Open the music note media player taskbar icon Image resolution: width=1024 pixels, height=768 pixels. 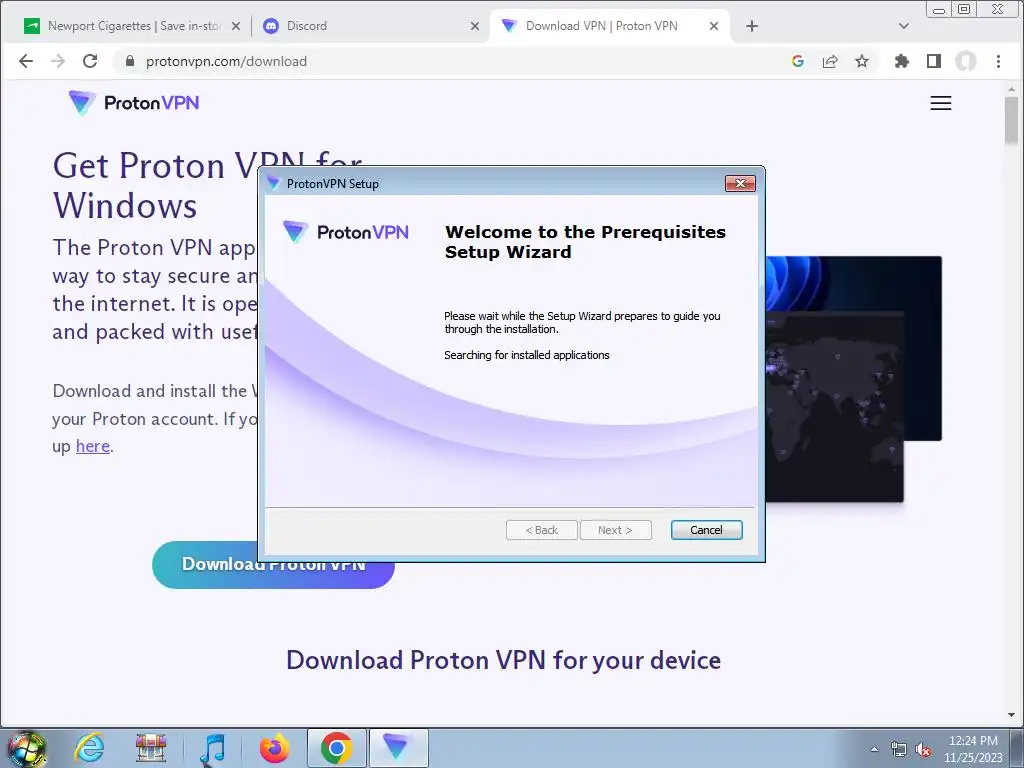click(x=212, y=748)
